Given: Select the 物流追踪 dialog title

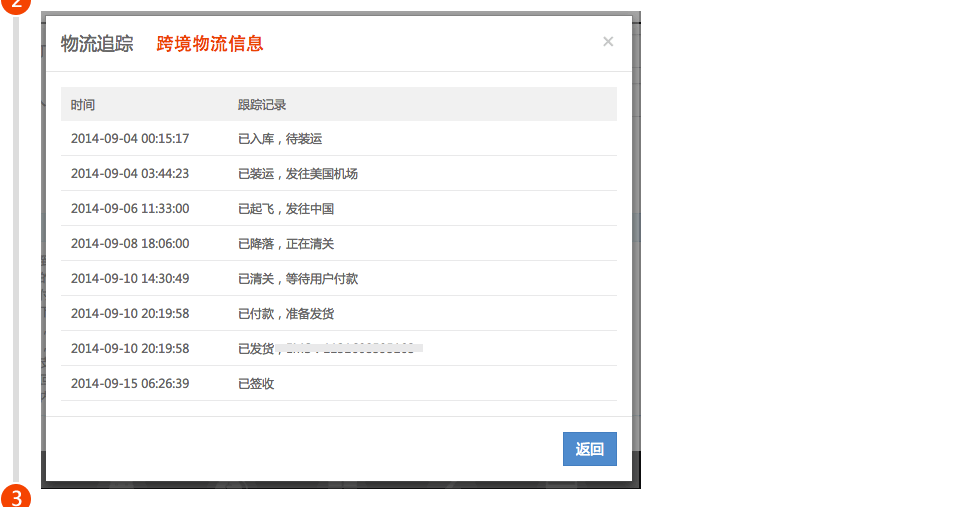Looking at the screenshot, I should 97,44.
